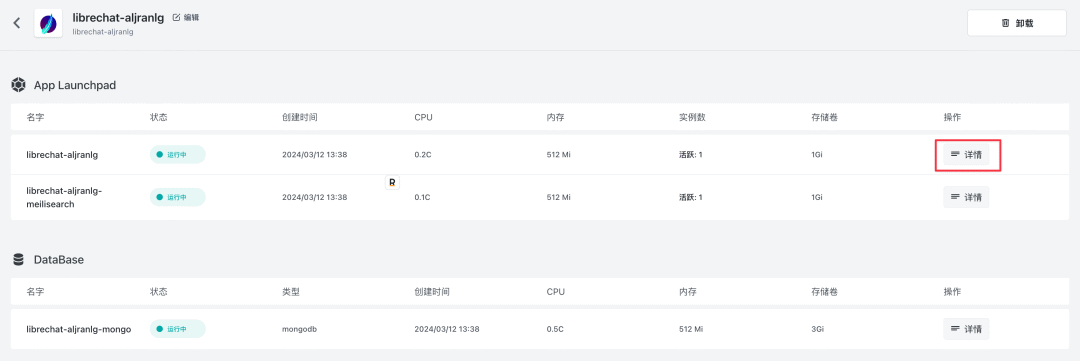This screenshot has width=1080, height=361.
Task: Open 详情 for librechat-aljranlg app
Action: click(x=966, y=155)
